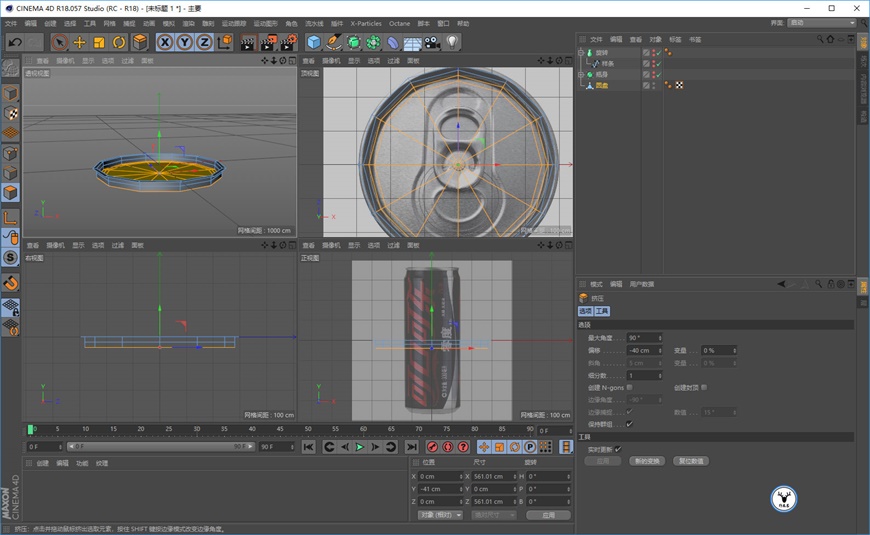Click the 最大角度 field showing 90°
Viewport: 870px width, 535px height.
(x=644, y=338)
